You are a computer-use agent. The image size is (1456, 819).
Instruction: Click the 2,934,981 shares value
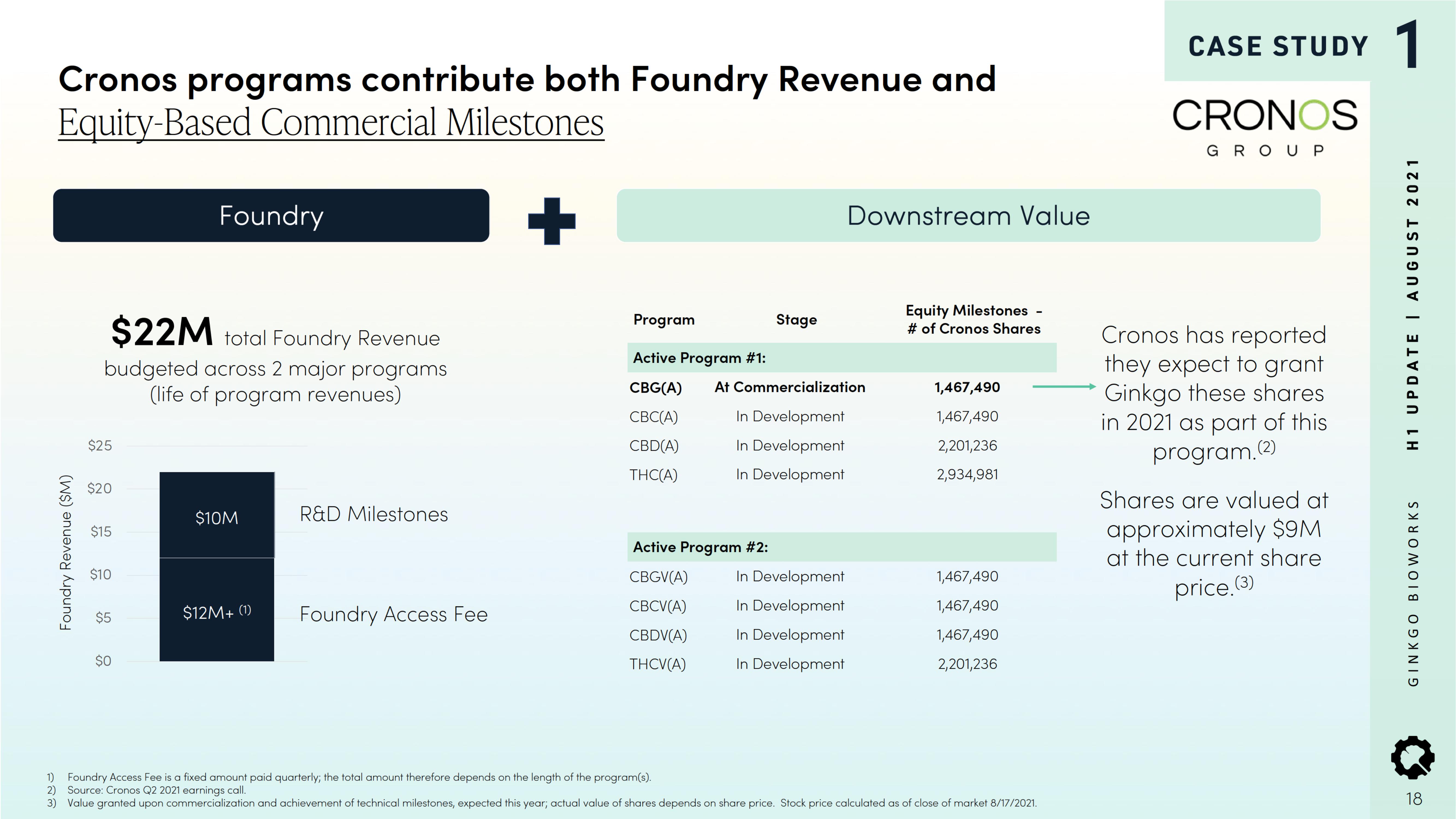[x=968, y=475]
